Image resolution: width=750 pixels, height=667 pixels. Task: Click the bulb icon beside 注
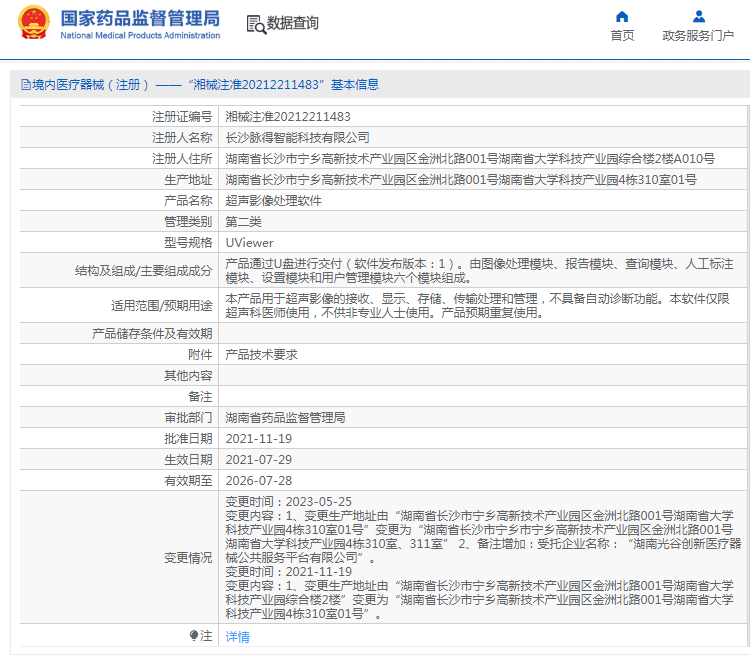pos(194,635)
